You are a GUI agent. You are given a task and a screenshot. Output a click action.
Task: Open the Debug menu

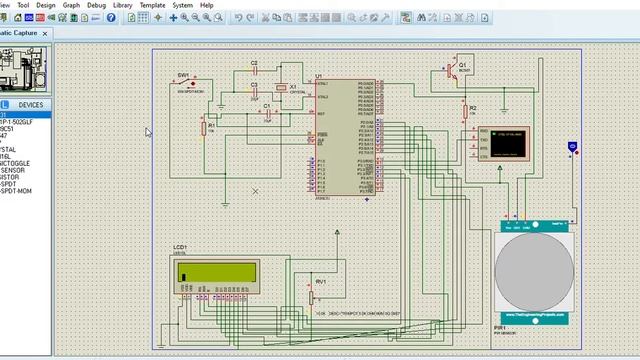click(96, 5)
